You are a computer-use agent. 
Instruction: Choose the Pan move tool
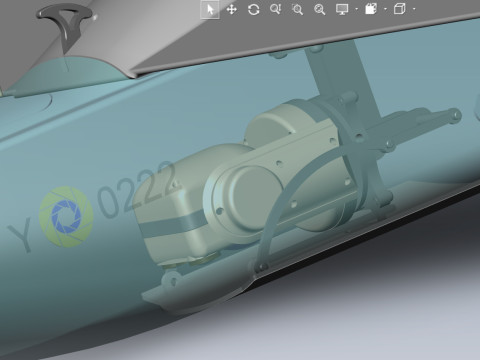(232, 9)
